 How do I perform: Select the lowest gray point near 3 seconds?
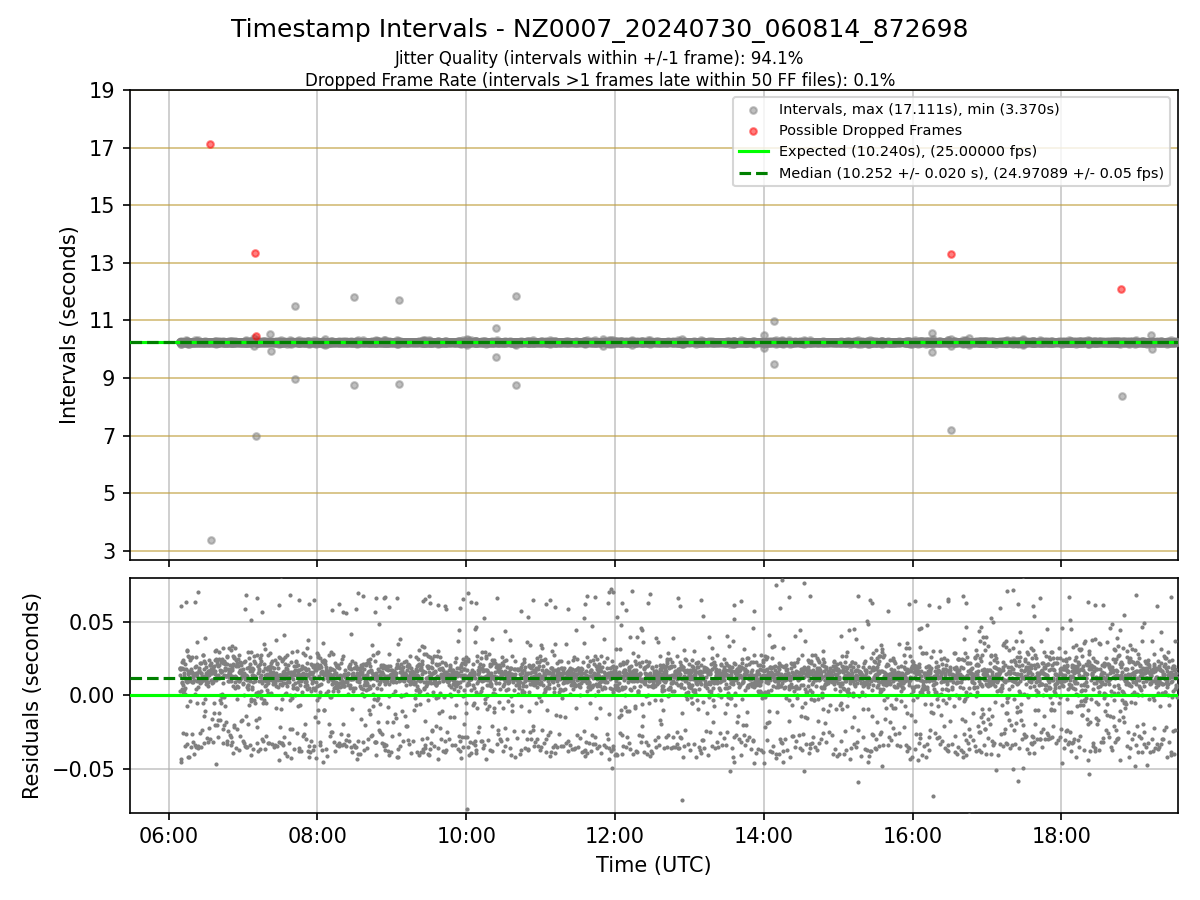click(x=211, y=540)
